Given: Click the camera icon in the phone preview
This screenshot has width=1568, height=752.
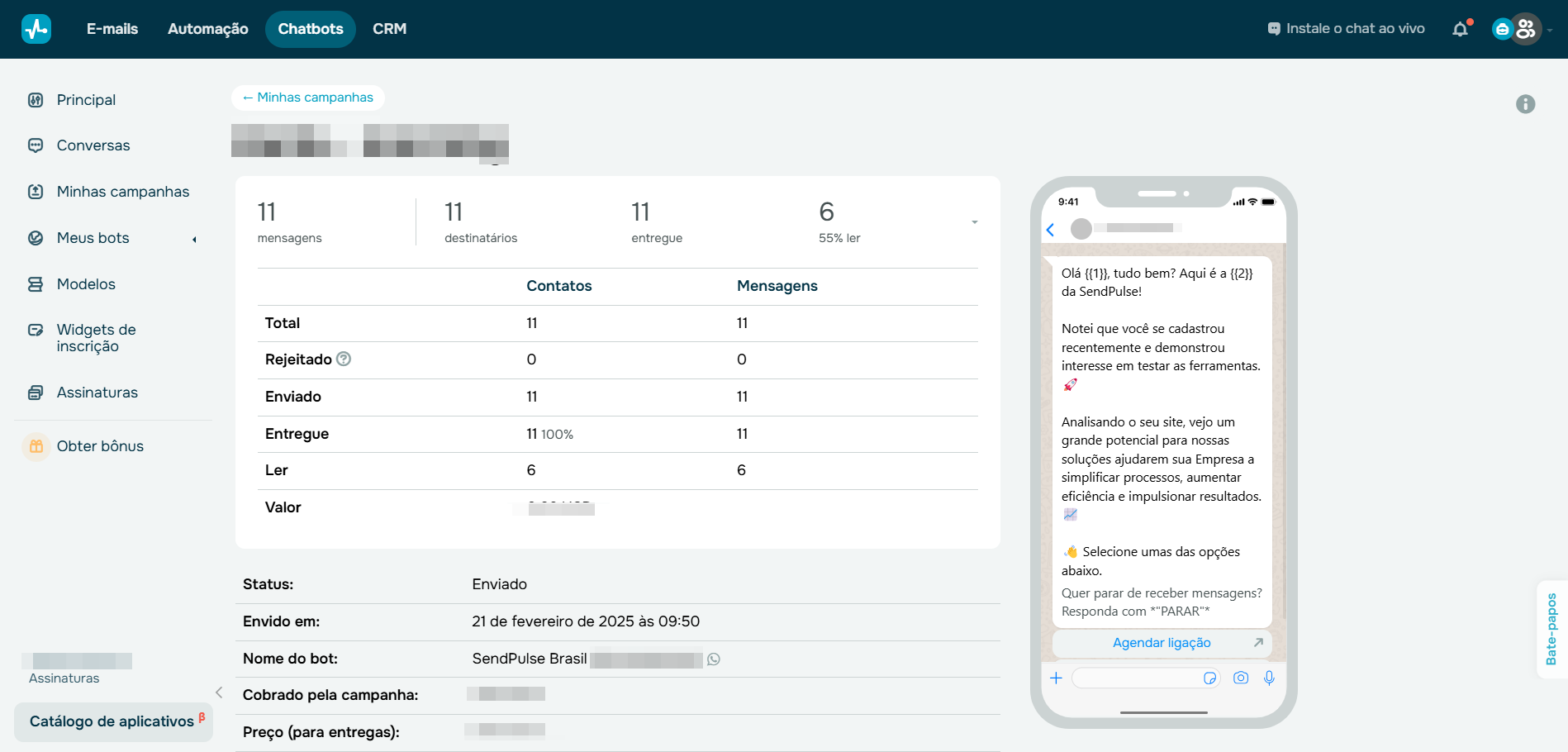Looking at the screenshot, I should point(1240,678).
